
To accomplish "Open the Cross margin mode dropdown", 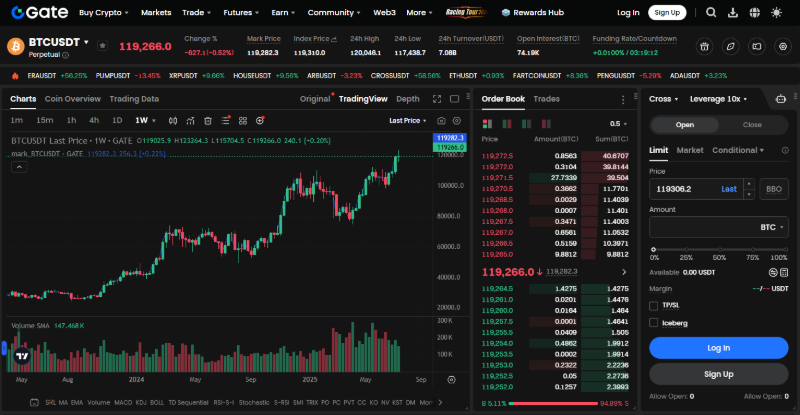I will point(663,99).
